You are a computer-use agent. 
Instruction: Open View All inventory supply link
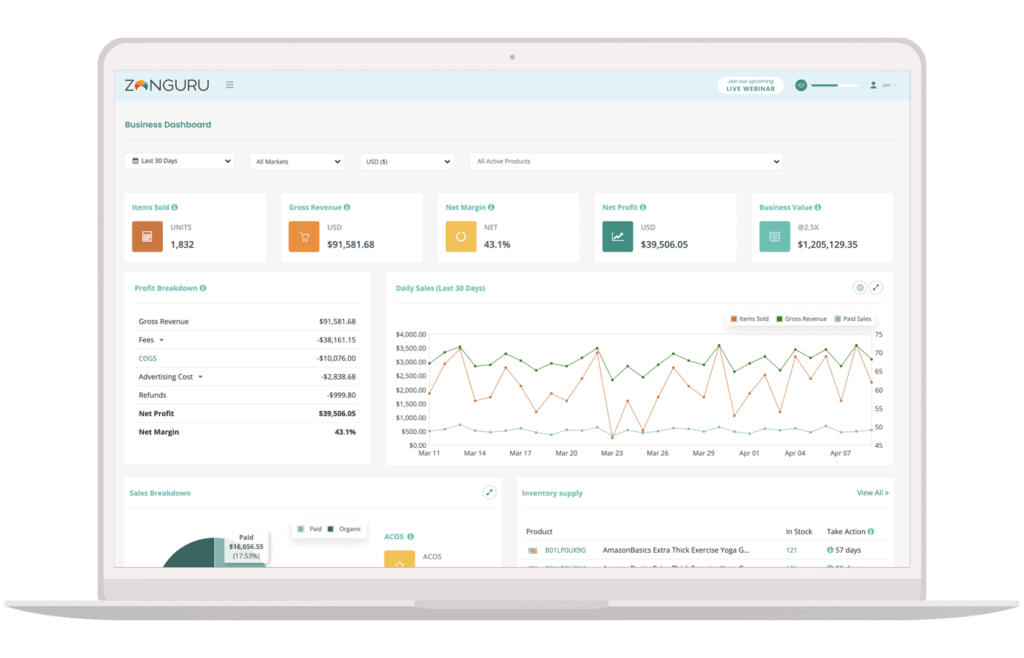click(872, 493)
